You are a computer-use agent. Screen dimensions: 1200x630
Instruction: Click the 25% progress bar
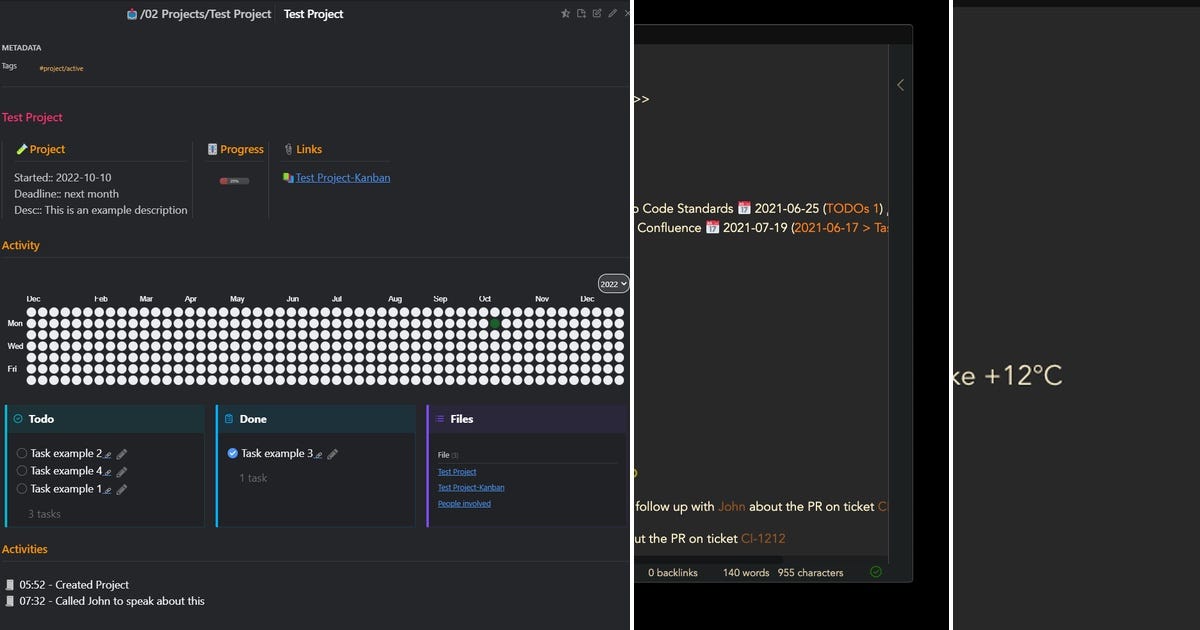point(235,181)
